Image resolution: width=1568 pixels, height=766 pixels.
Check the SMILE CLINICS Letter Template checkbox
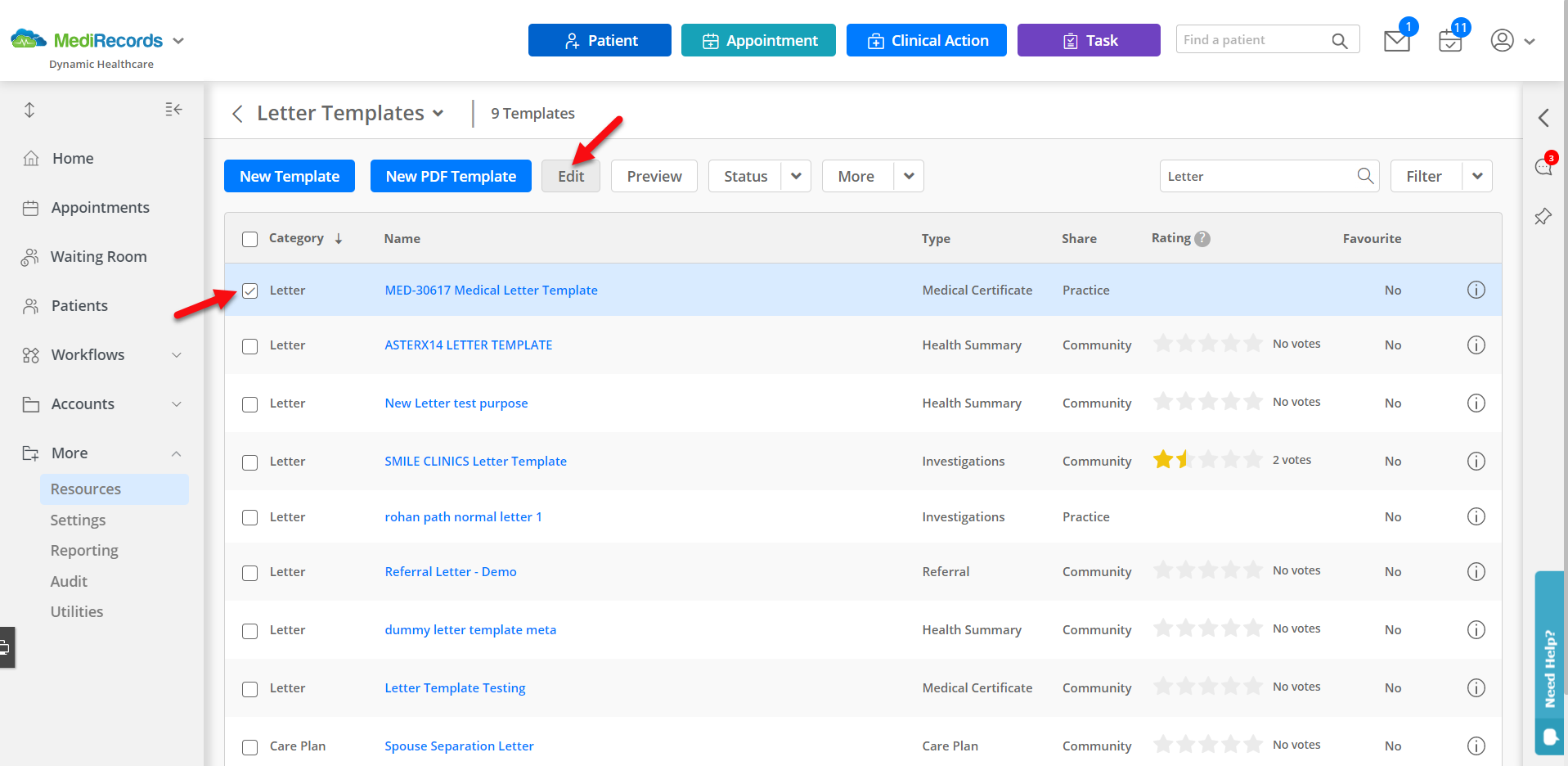(x=249, y=462)
